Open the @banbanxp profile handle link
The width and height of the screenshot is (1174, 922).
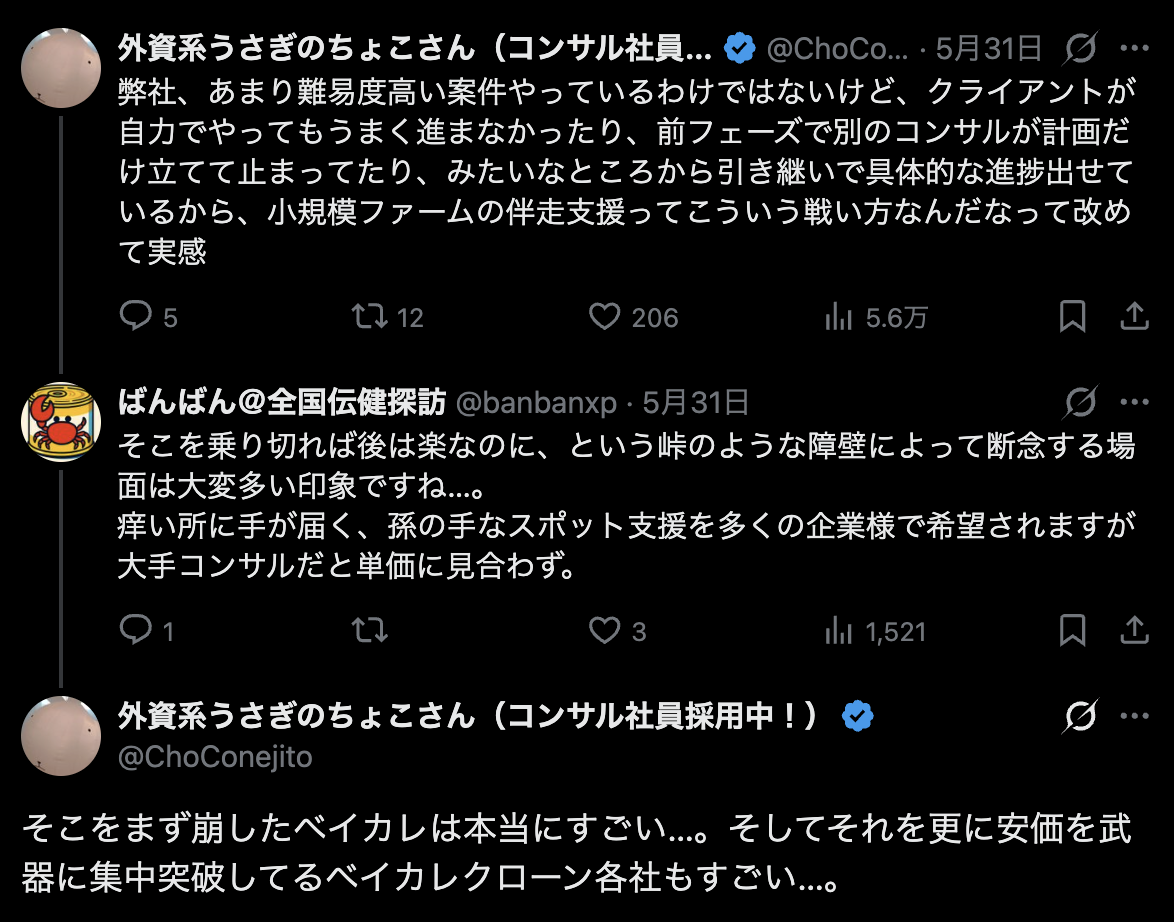(x=536, y=402)
